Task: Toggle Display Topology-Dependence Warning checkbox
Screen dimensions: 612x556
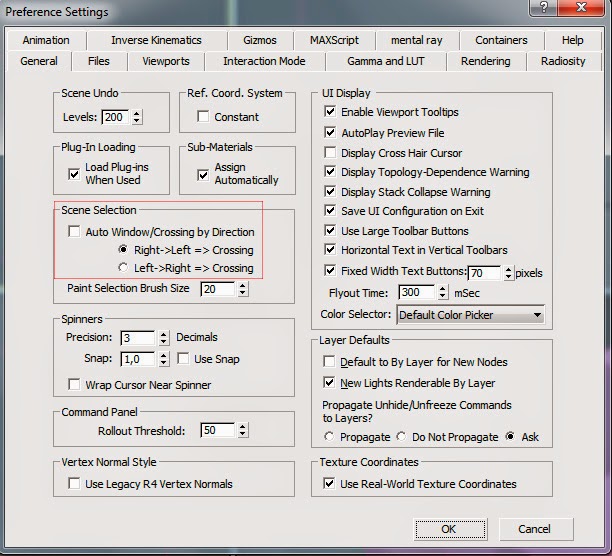Action: [330, 171]
